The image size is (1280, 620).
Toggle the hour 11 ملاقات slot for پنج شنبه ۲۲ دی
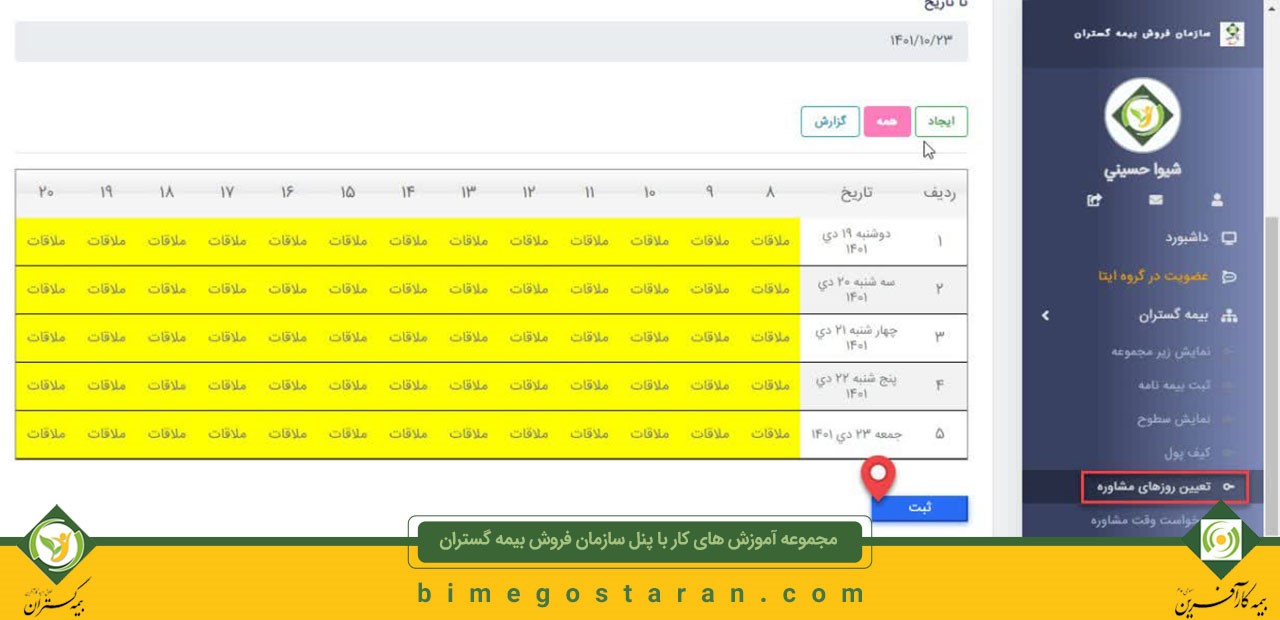[x=588, y=385]
